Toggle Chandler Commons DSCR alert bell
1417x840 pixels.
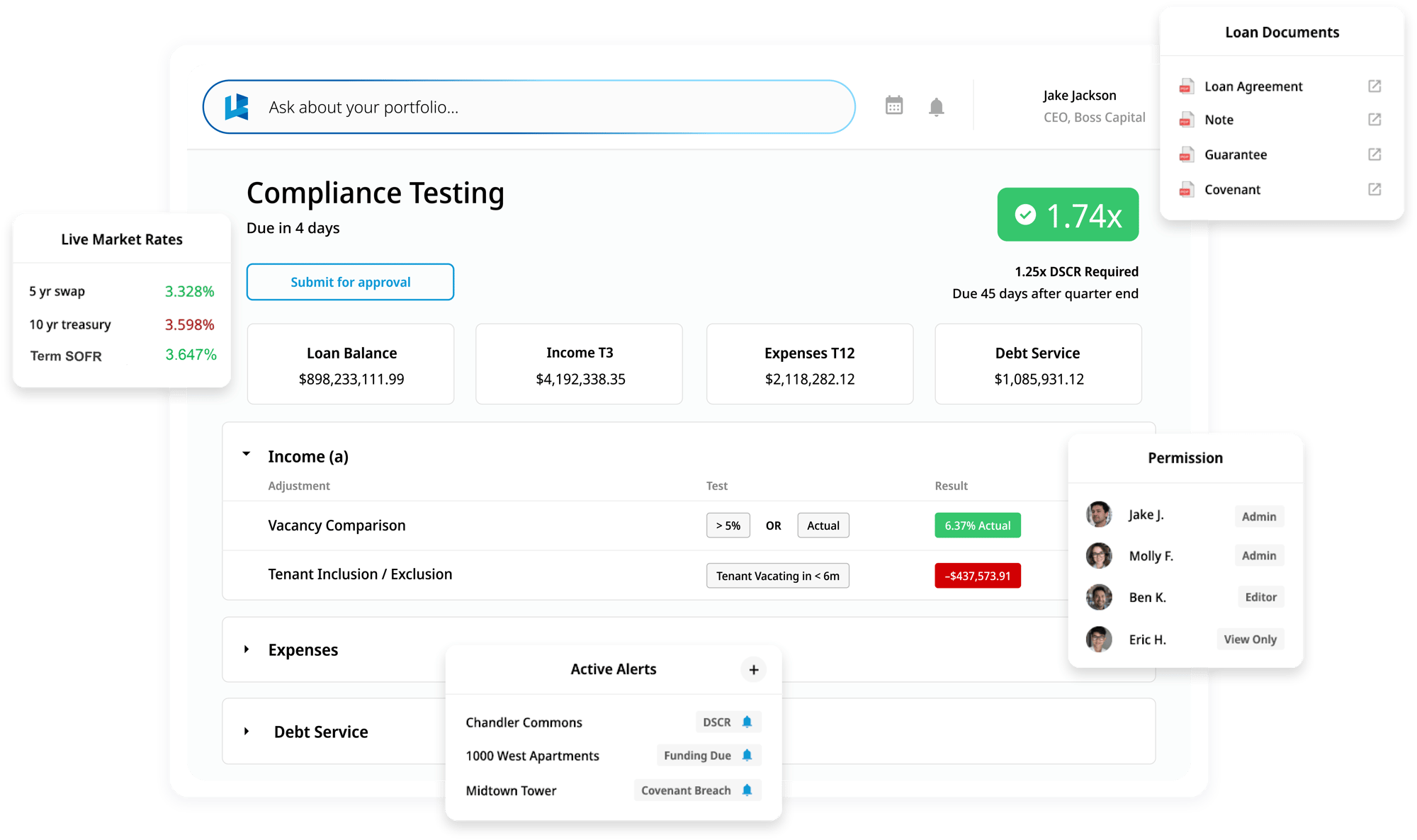click(x=747, y=722)
